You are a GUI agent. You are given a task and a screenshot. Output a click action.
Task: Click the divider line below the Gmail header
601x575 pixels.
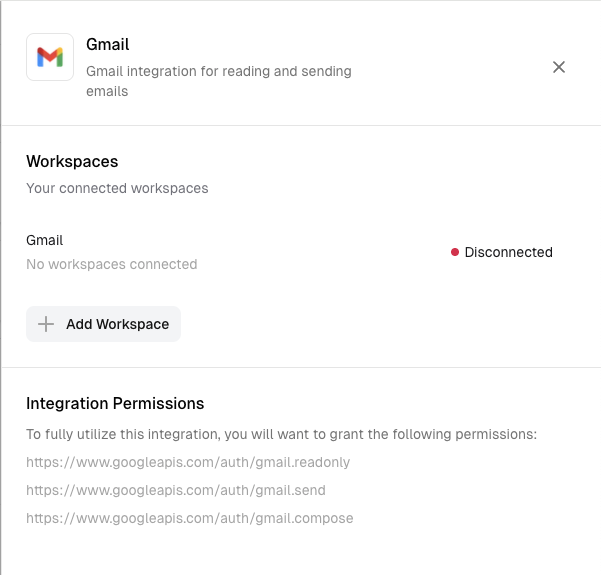pos(300,125)
